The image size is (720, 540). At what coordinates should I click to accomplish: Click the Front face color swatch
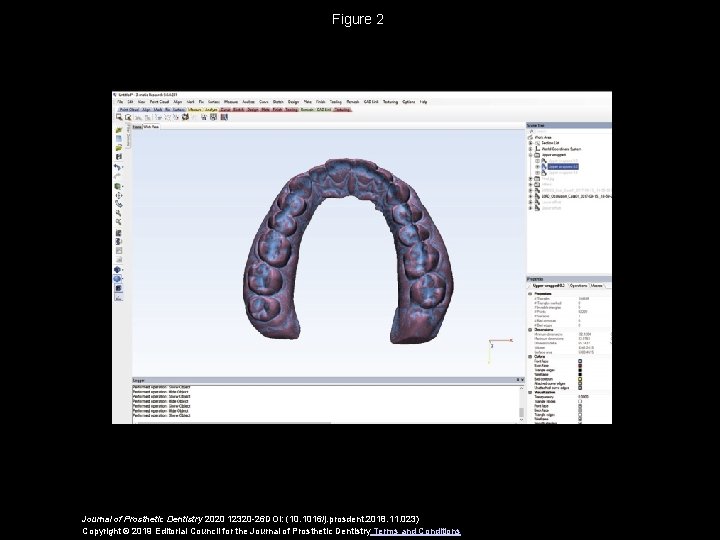580,361
